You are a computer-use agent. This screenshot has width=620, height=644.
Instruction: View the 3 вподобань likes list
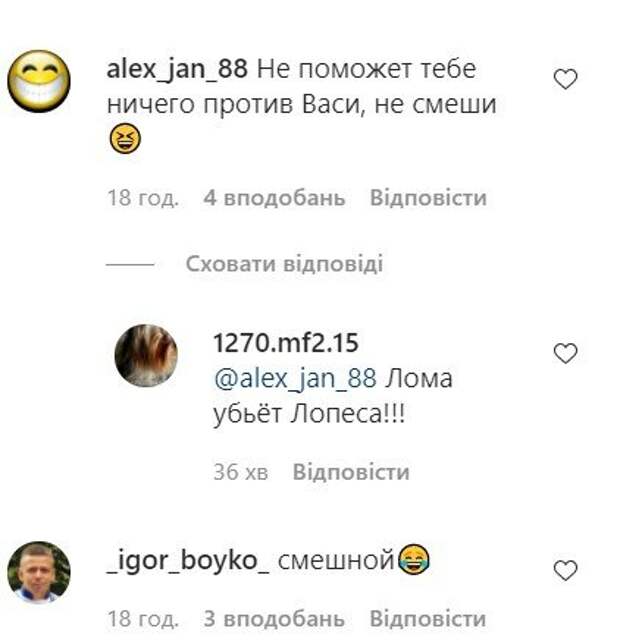coord(274,619)
